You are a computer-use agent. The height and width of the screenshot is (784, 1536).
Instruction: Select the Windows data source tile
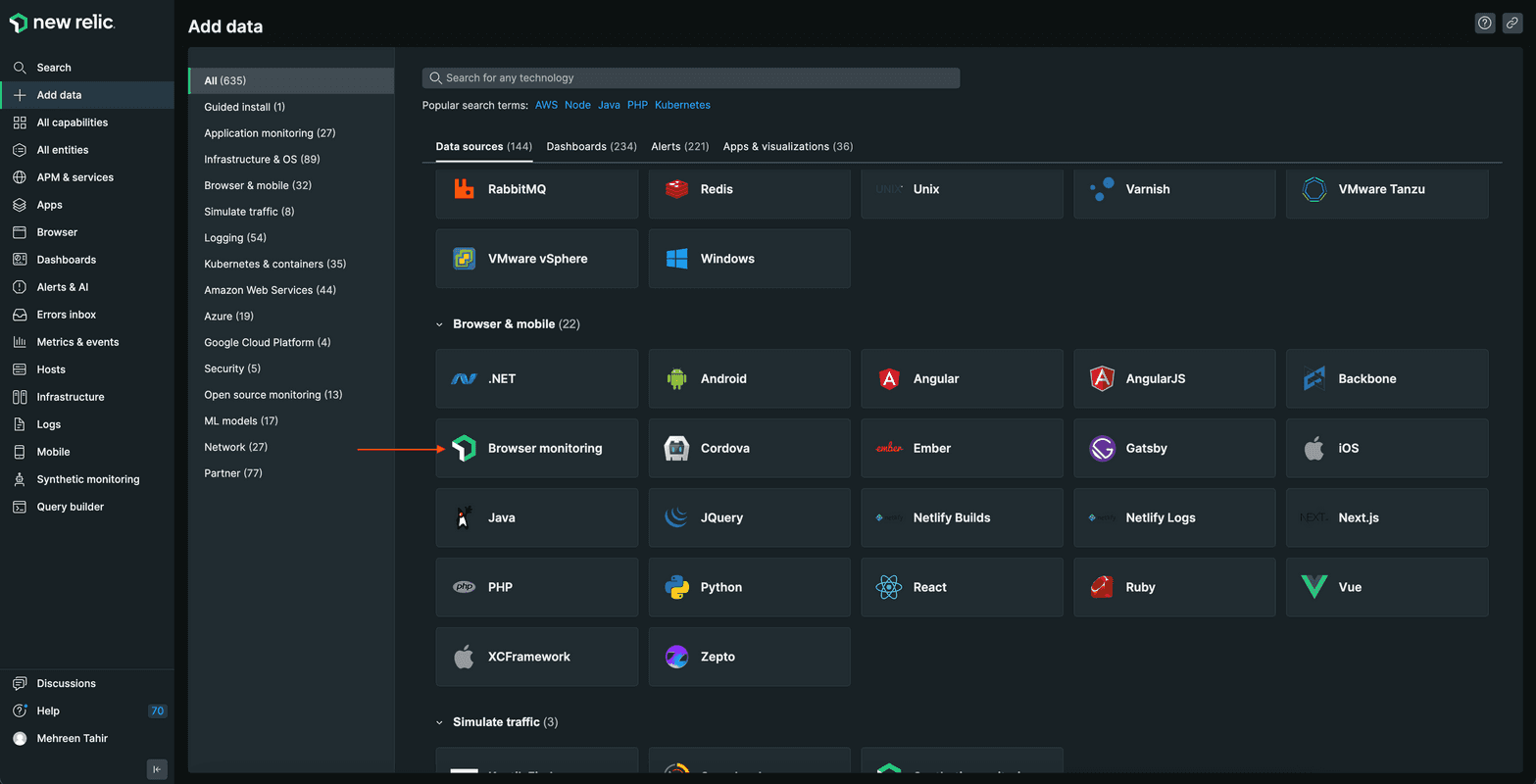749,260
